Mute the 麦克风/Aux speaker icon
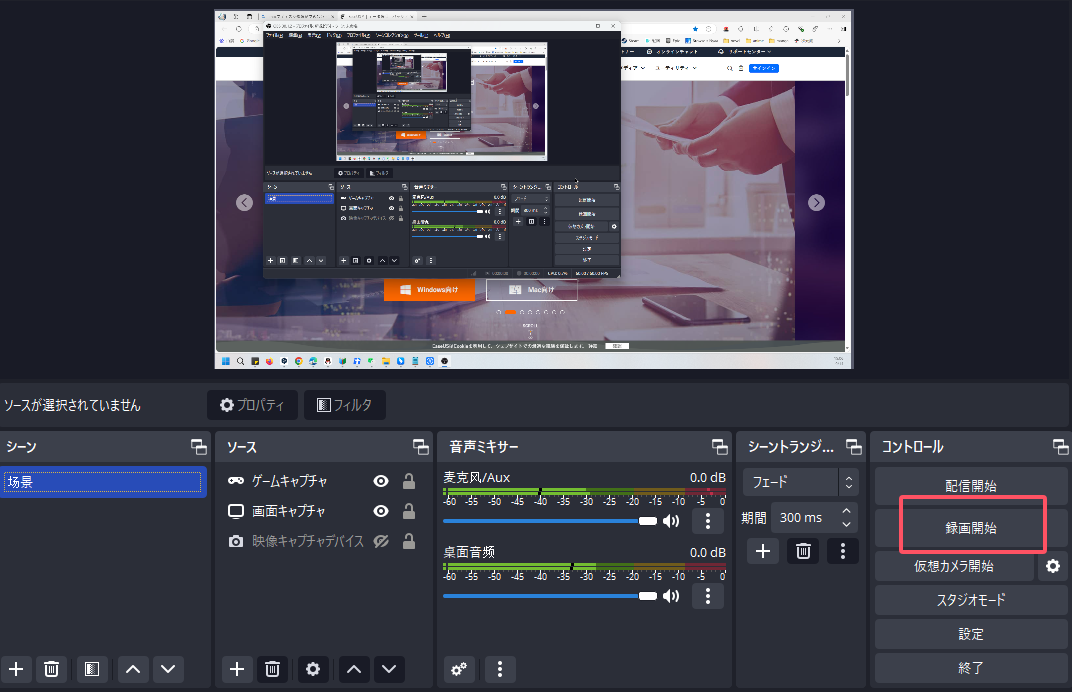 tap(671, 521)
